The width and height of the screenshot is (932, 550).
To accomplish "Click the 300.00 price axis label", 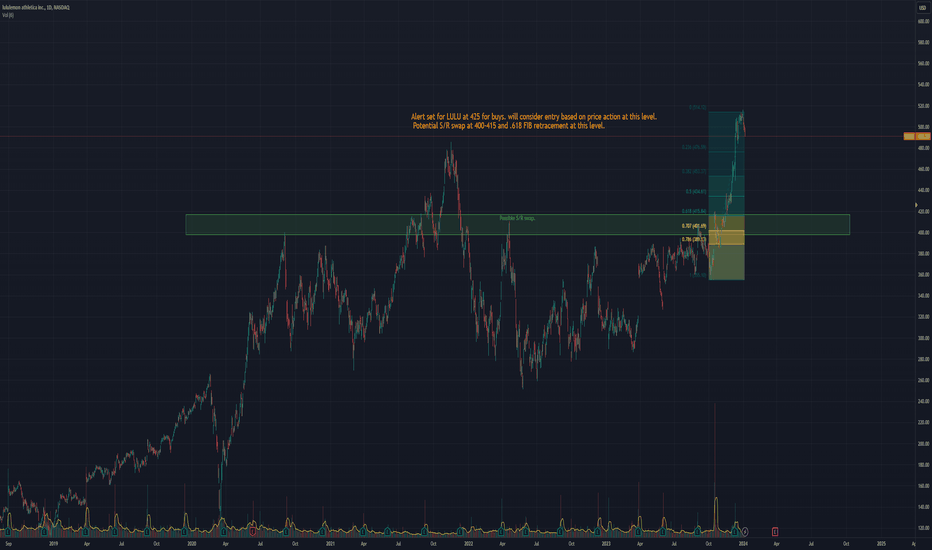I will click(923, 338).
